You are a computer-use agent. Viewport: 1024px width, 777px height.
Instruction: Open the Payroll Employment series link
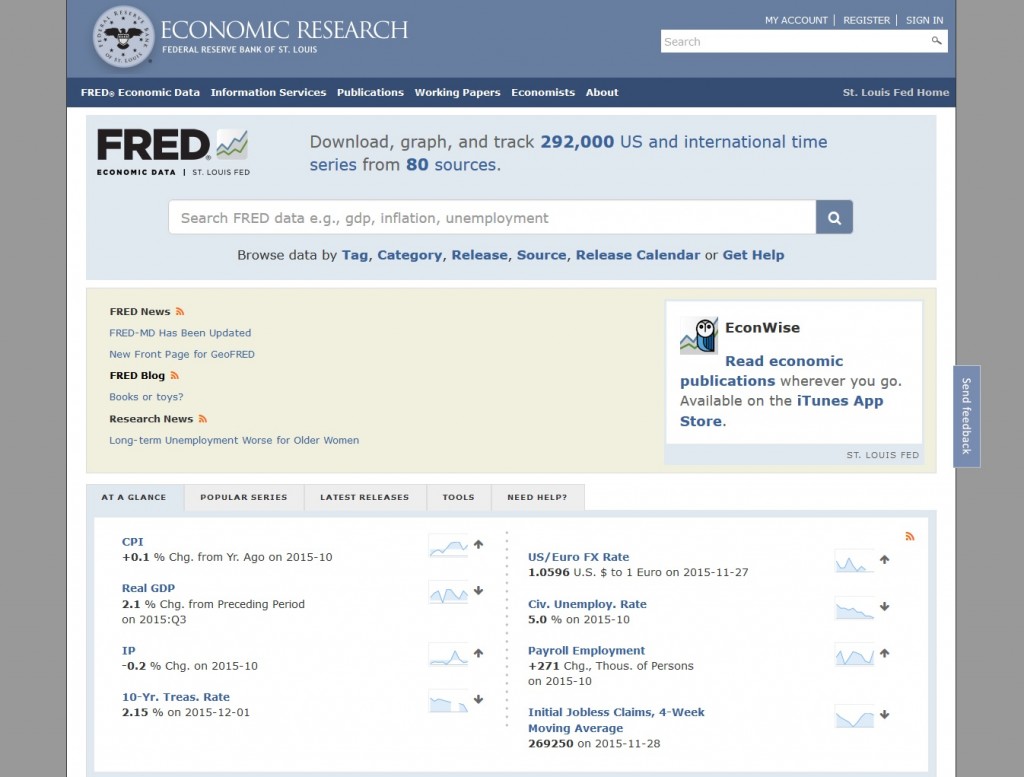coord(586,651)
